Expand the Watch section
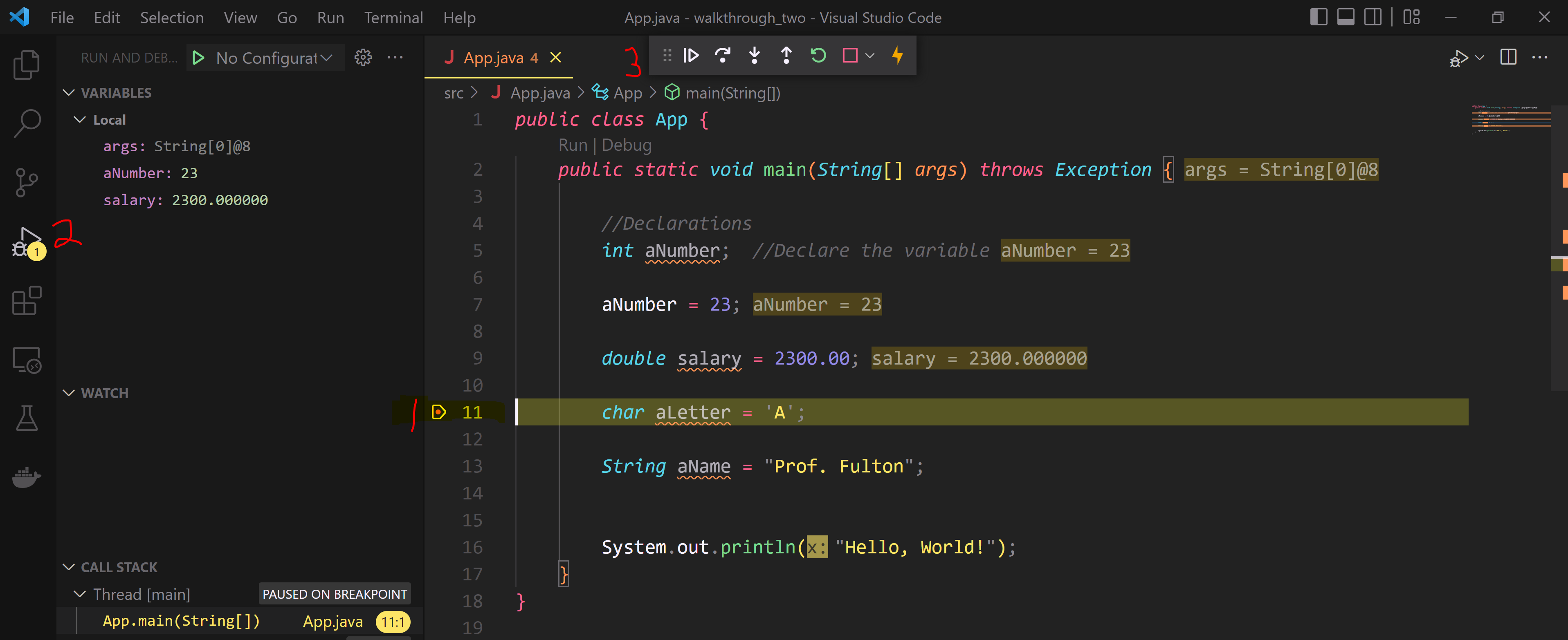The height and width of the screenshot is (640, 1568). tap(69, 393)
